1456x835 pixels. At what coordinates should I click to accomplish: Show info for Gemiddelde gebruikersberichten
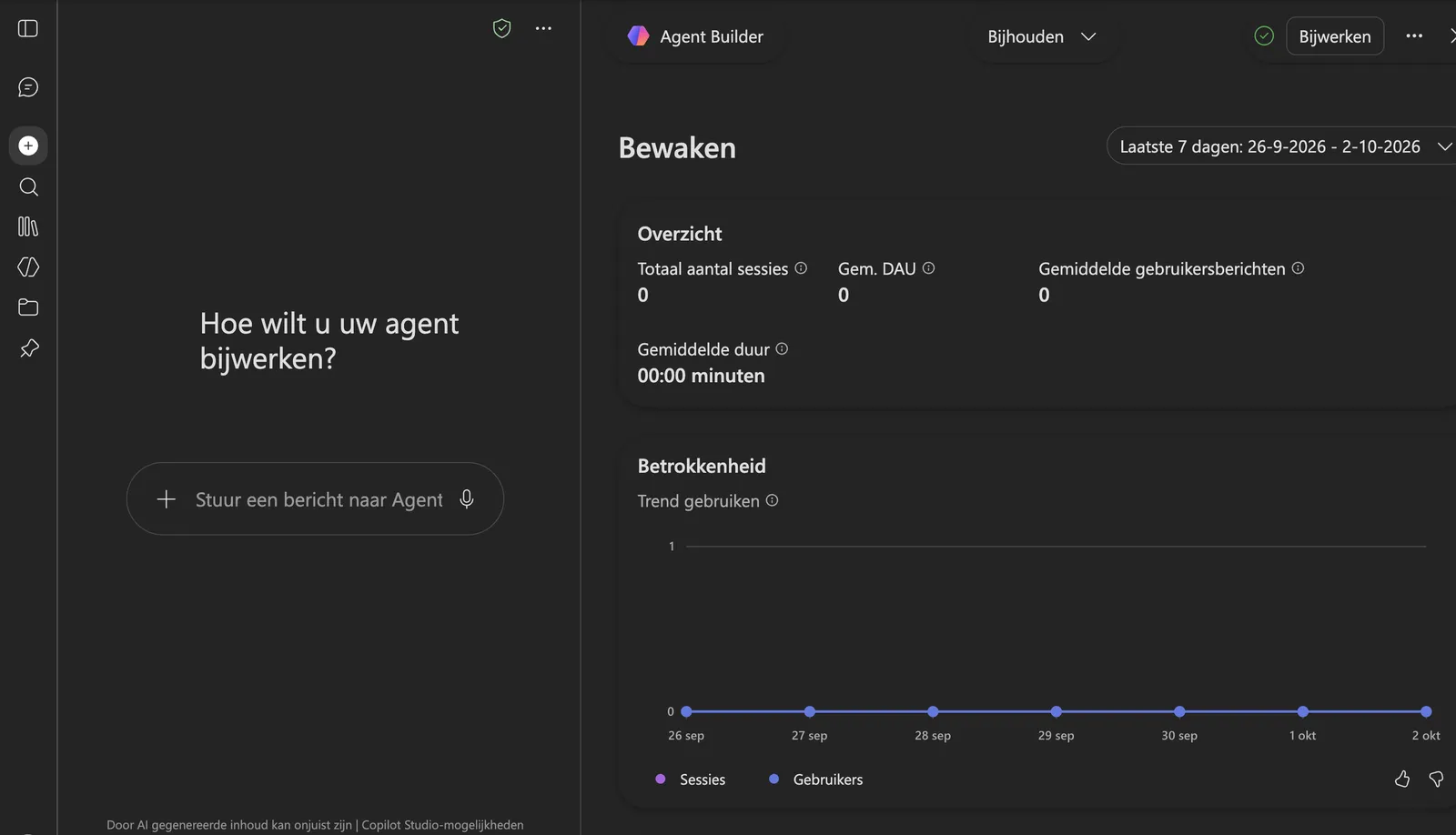[x=1298, y=268]
